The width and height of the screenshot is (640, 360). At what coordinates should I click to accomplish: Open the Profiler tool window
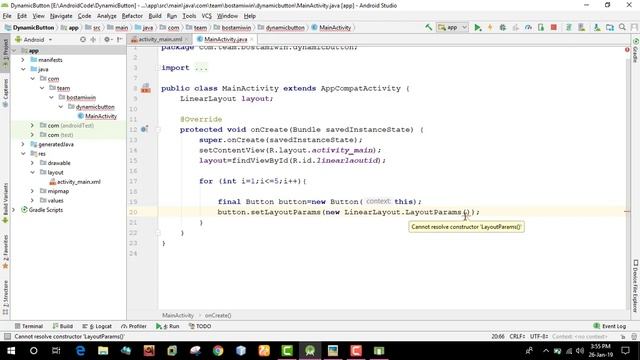point(133,326)
